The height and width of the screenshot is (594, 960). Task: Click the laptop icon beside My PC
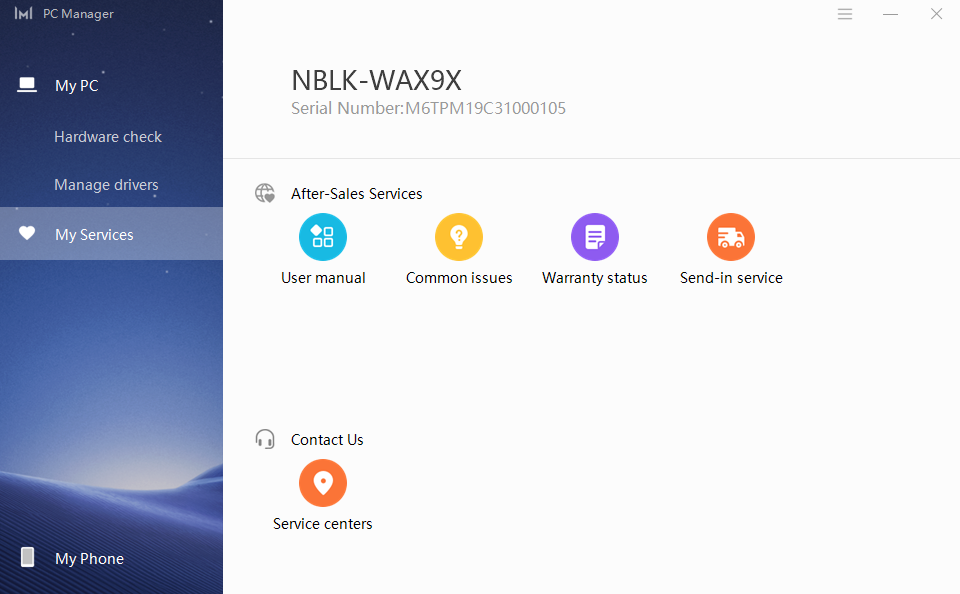click(26, 85)
